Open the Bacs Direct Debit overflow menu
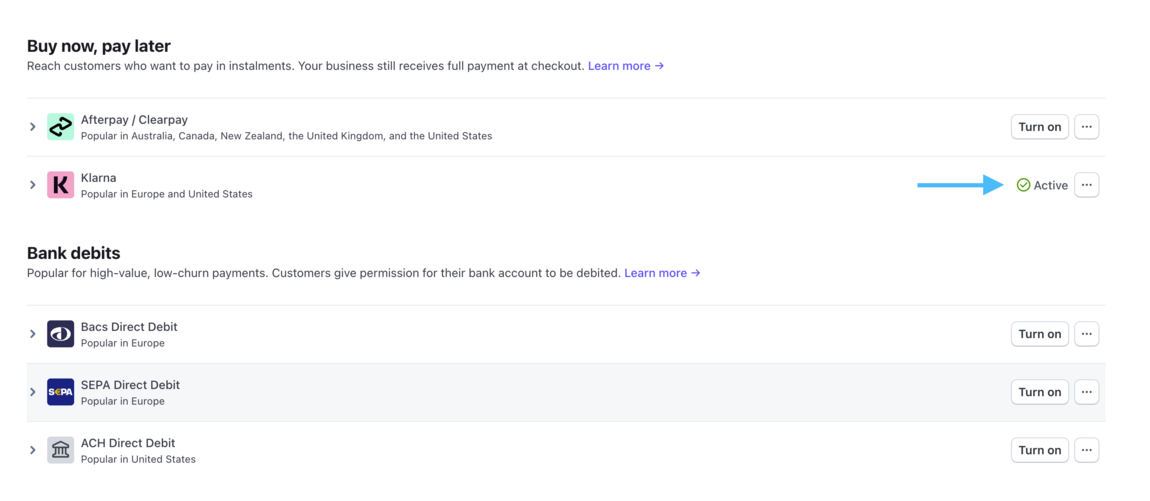Screen dimensions: 1150x501 click(1086, 334)
